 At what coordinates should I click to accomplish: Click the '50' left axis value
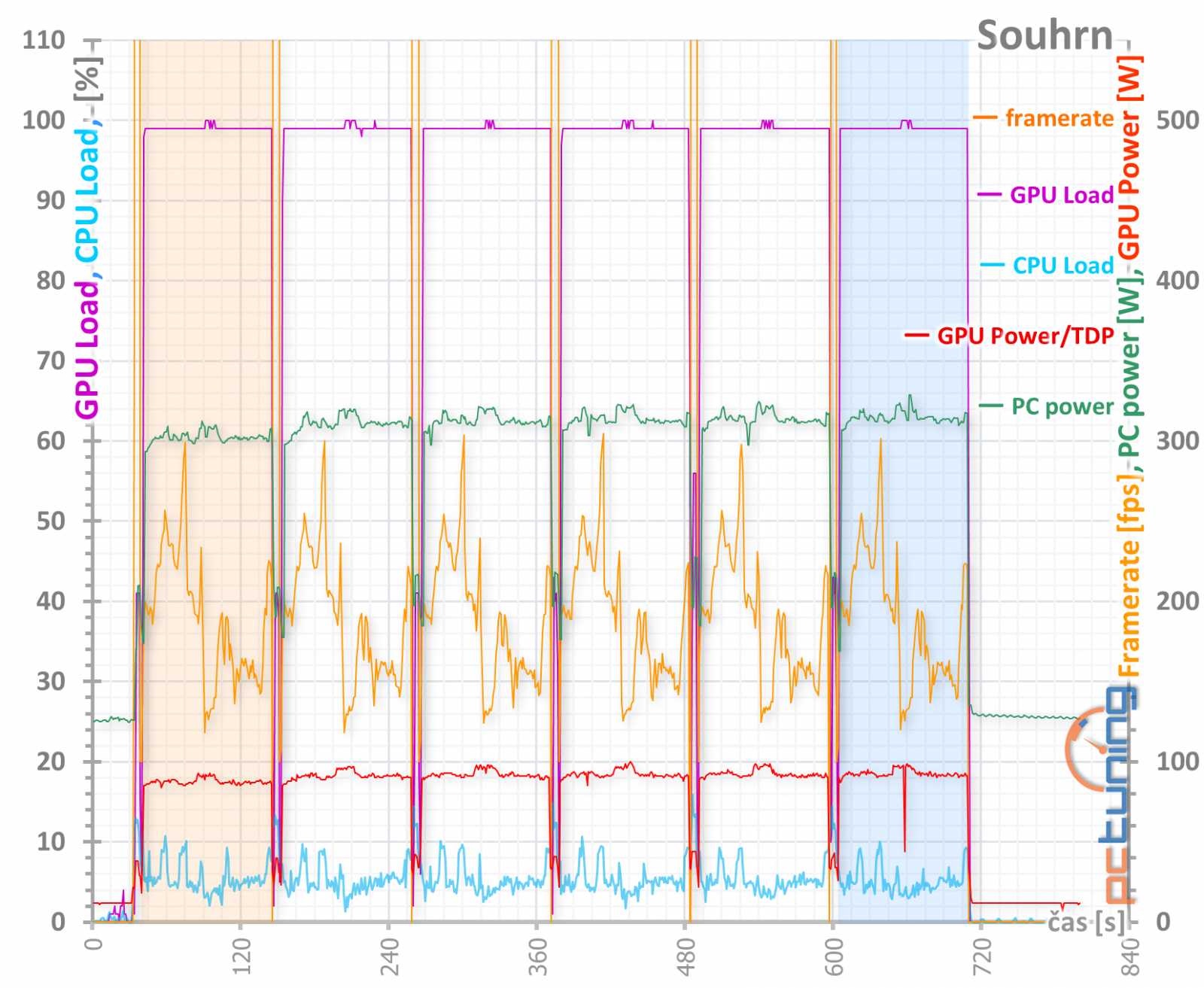(x=51, y=521)
